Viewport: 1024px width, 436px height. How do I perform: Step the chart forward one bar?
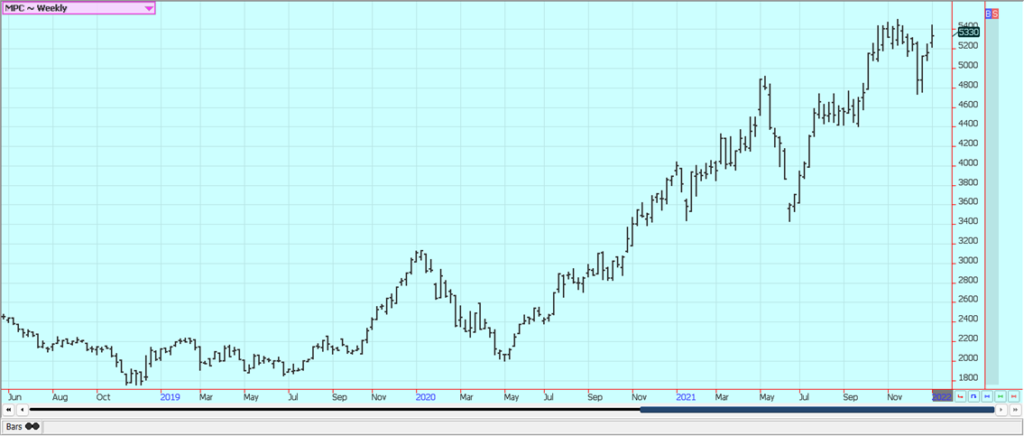[x=1001, y=410]
